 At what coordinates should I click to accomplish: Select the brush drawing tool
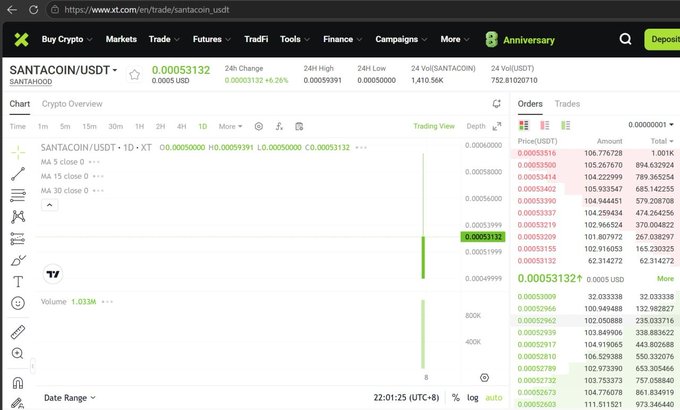[x=18, y=260]
